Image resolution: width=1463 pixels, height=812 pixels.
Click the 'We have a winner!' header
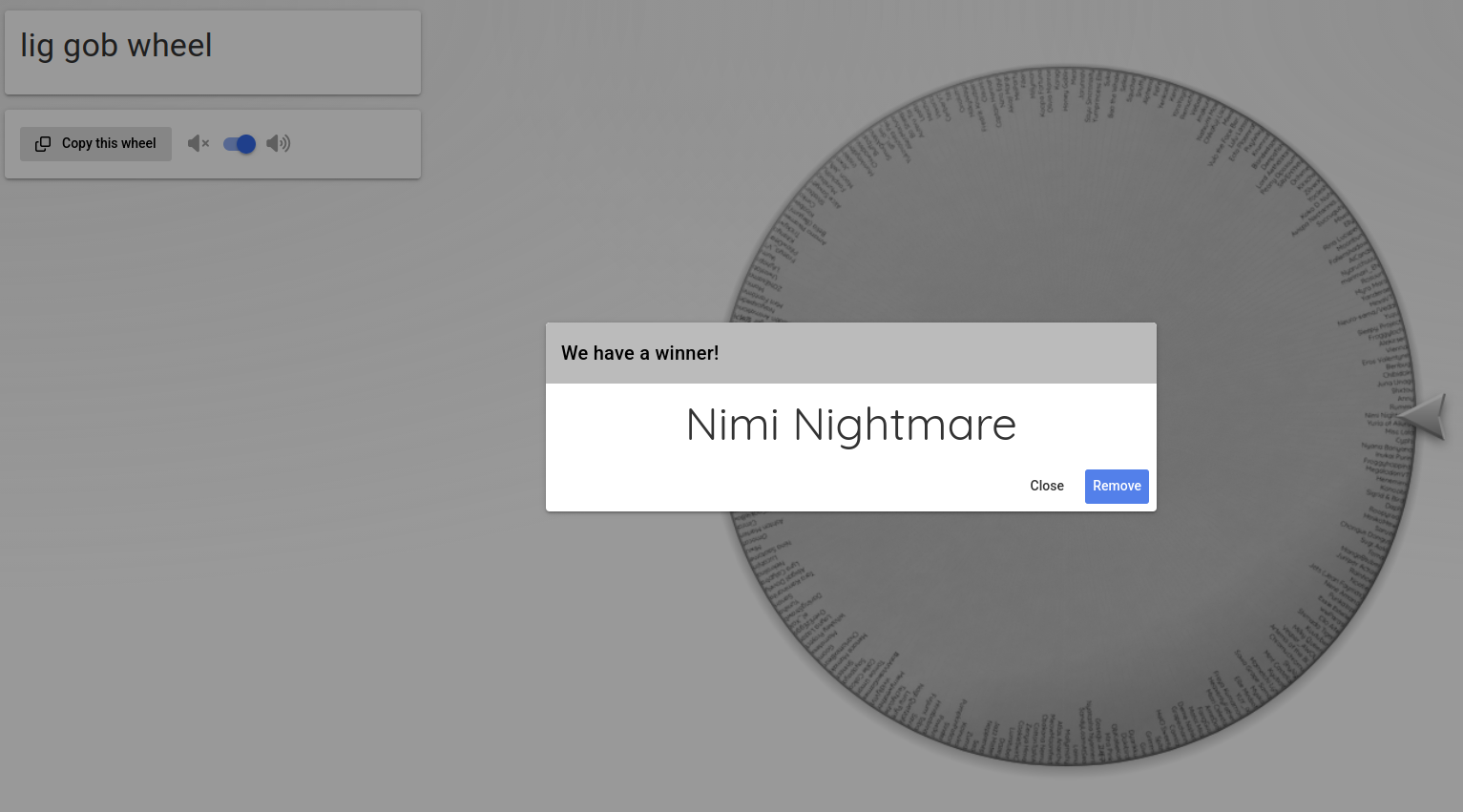click(x=640, y=353)
